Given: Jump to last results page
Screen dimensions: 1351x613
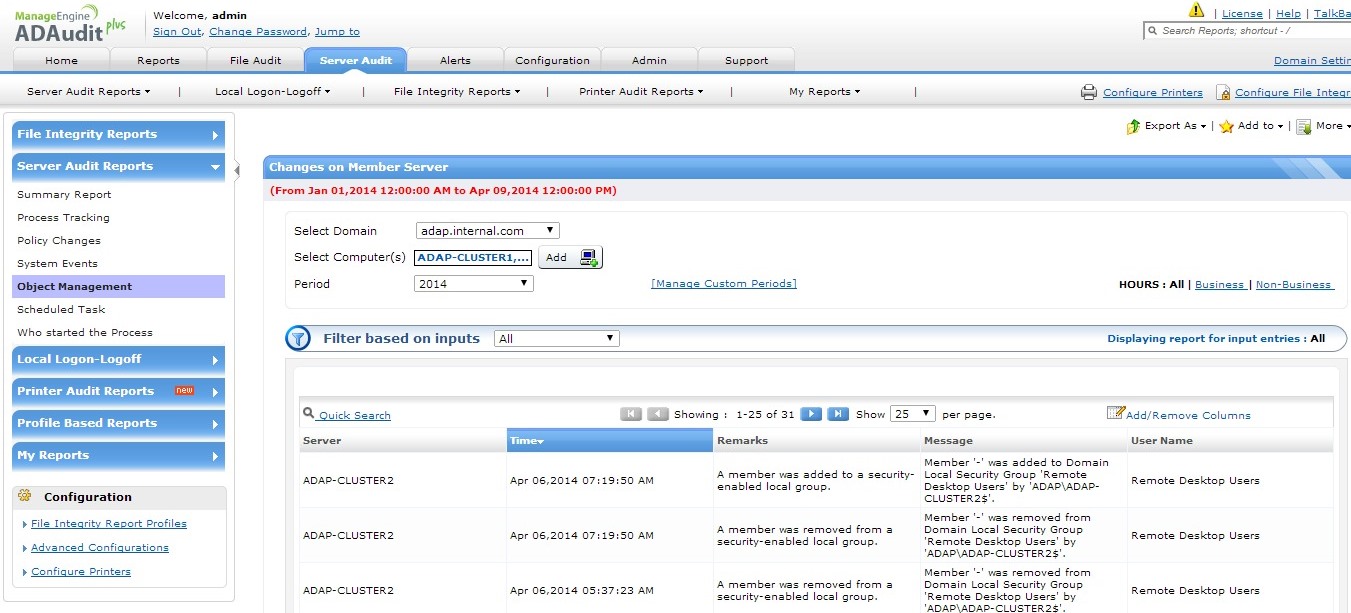Looking at the screenshot, I should coord(838,414).
